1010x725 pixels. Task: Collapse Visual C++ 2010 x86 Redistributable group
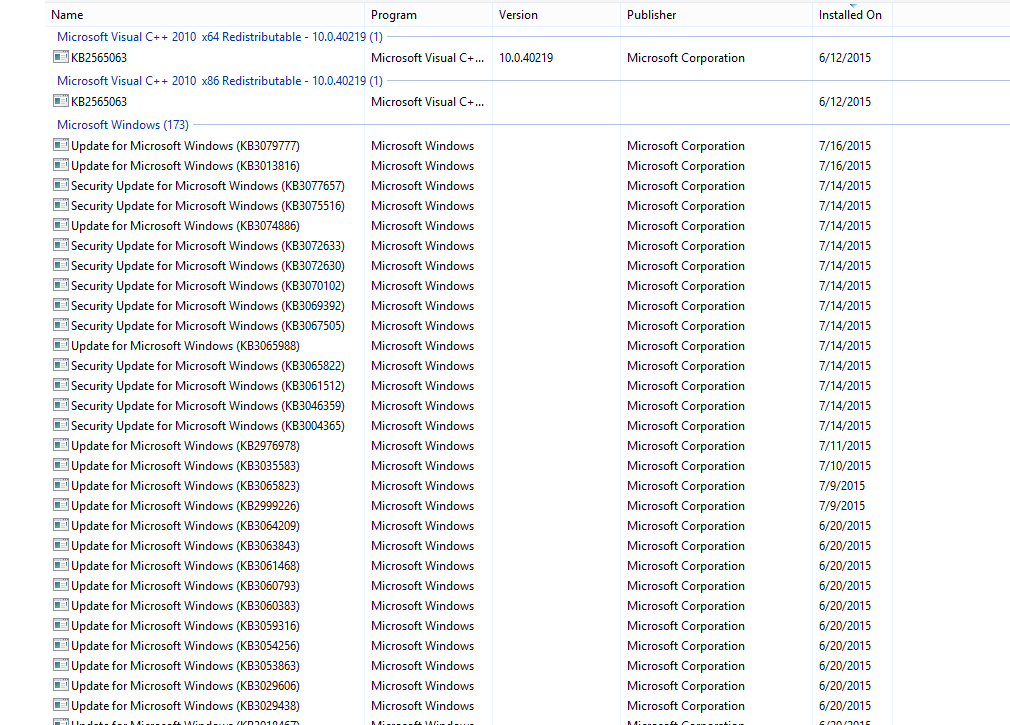click(219, 81)
